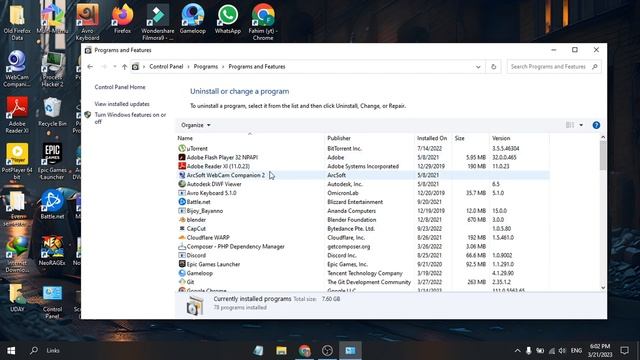Open the Gameloop desktop icon
This screenshot has height=360, width=640.
tap(193, 20)
